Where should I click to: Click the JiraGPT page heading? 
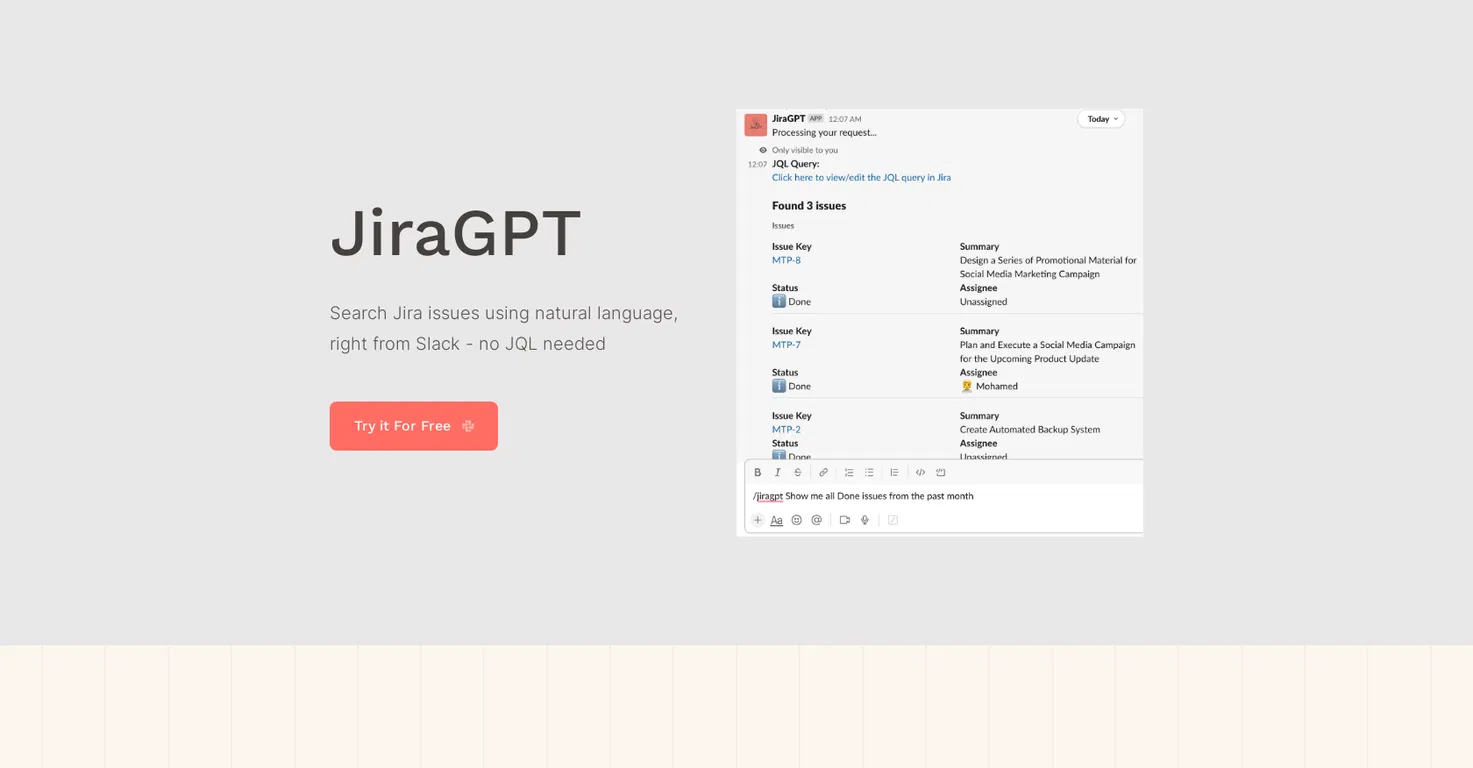click(x=456, y=233)
